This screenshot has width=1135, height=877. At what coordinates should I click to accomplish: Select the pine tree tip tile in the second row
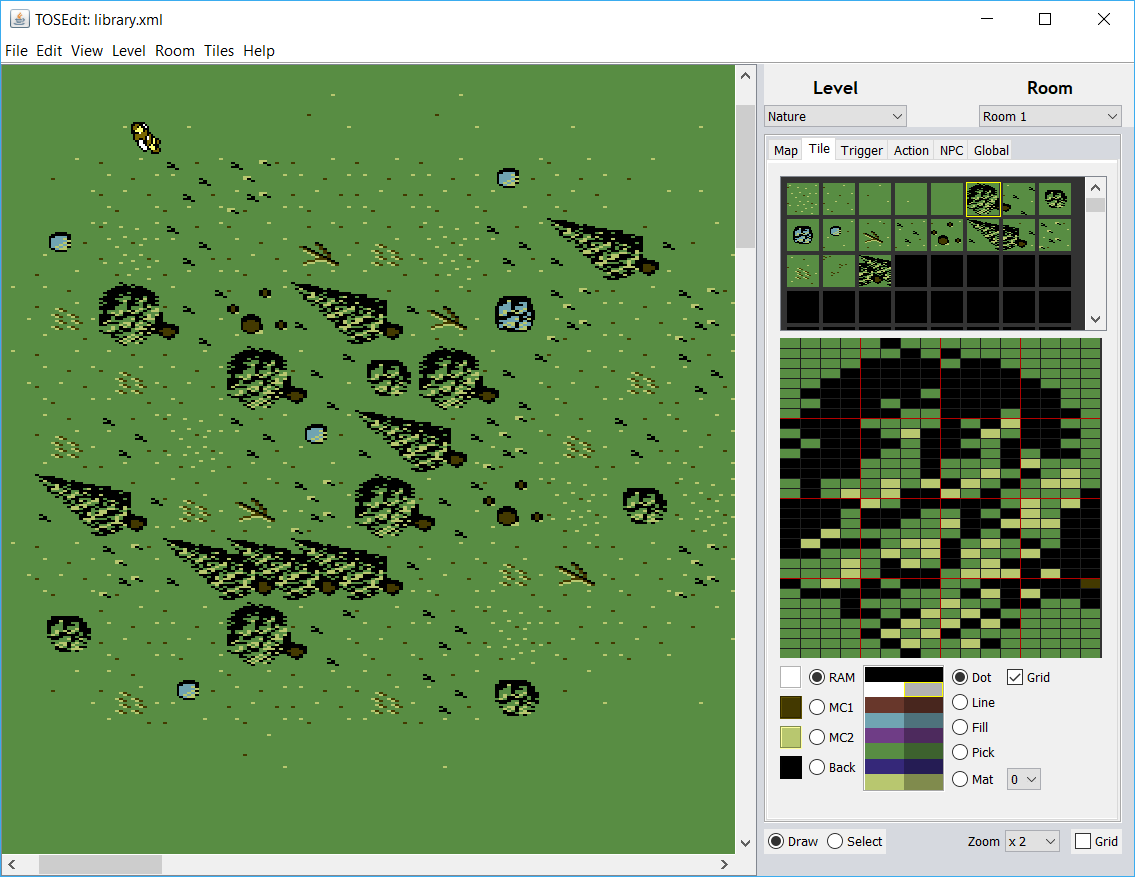pos(983,234)
